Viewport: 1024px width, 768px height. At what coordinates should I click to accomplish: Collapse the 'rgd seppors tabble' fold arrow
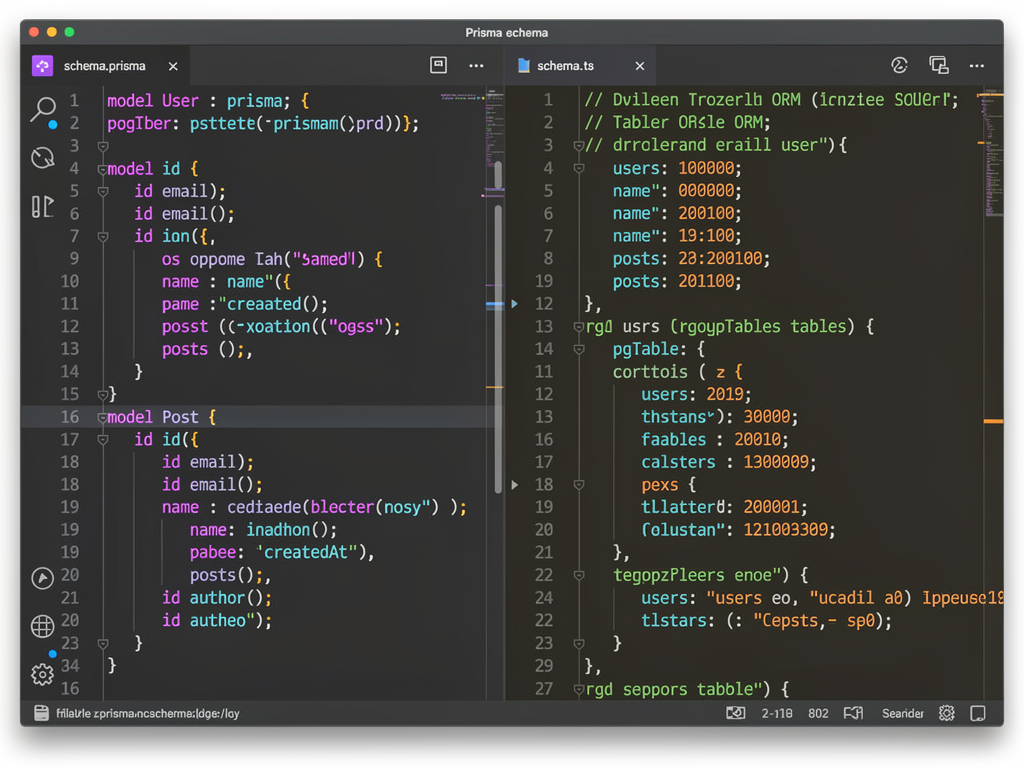579,689
